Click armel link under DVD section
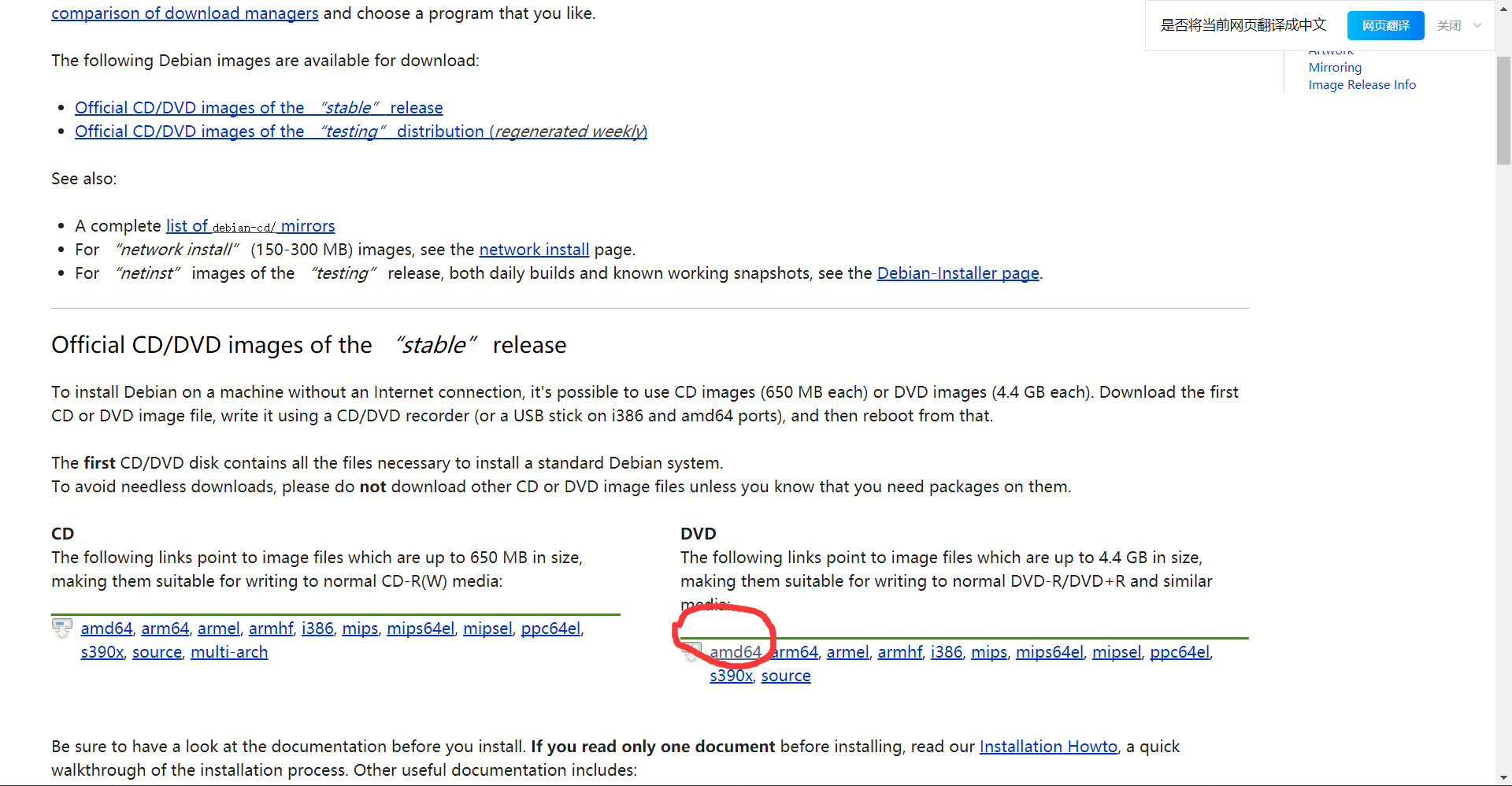 point(848,652)
